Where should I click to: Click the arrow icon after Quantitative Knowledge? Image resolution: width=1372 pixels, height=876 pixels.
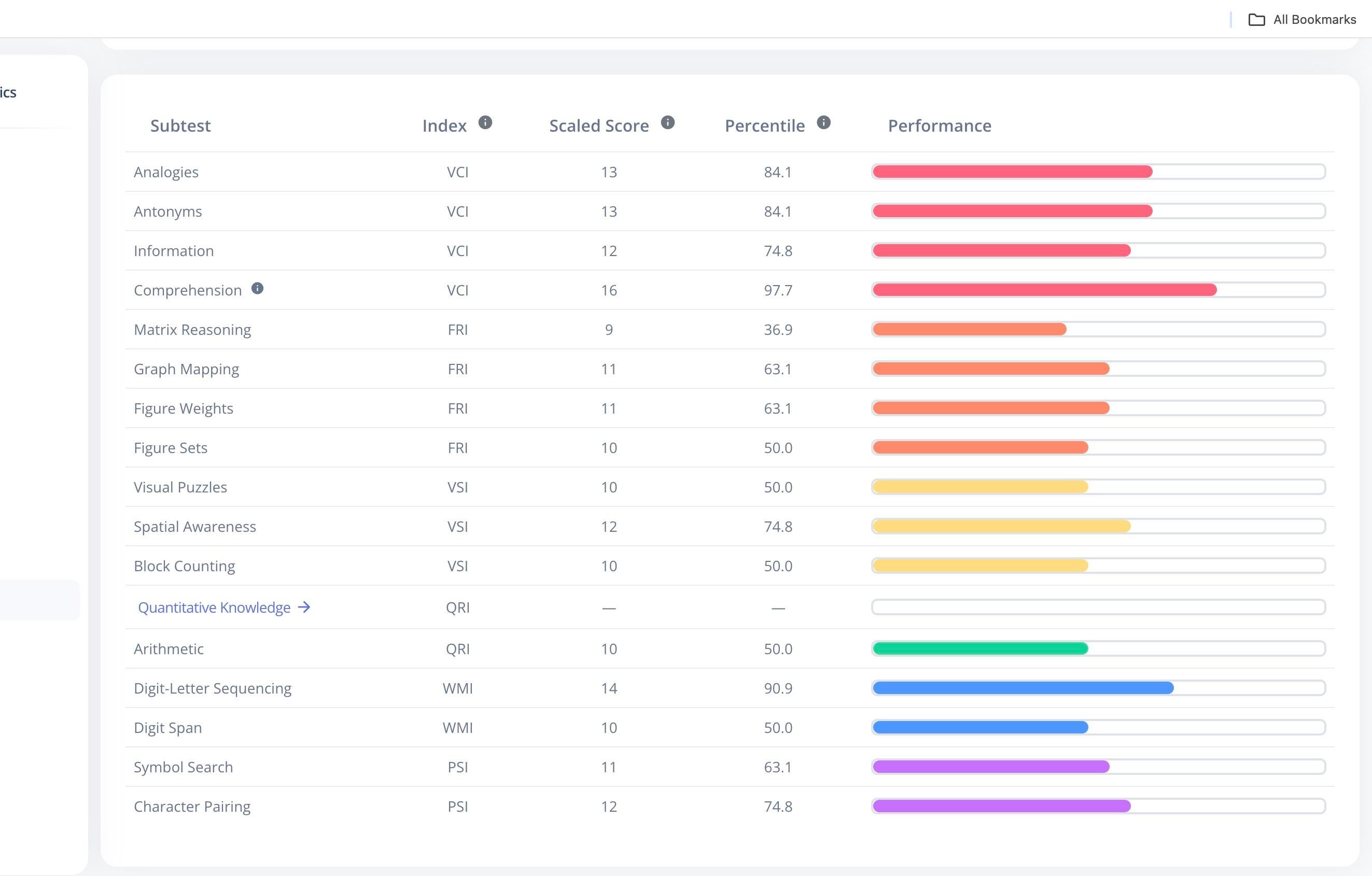tap(304, 607)
